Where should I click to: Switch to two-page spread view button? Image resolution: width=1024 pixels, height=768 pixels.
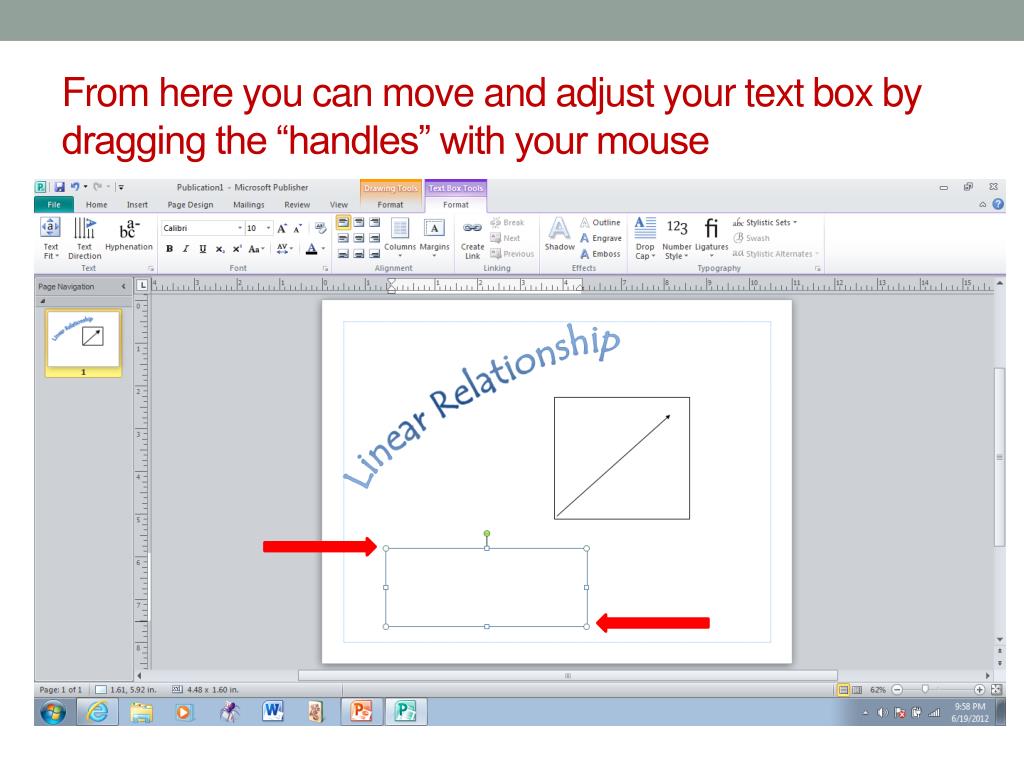[x=857, y=690]
